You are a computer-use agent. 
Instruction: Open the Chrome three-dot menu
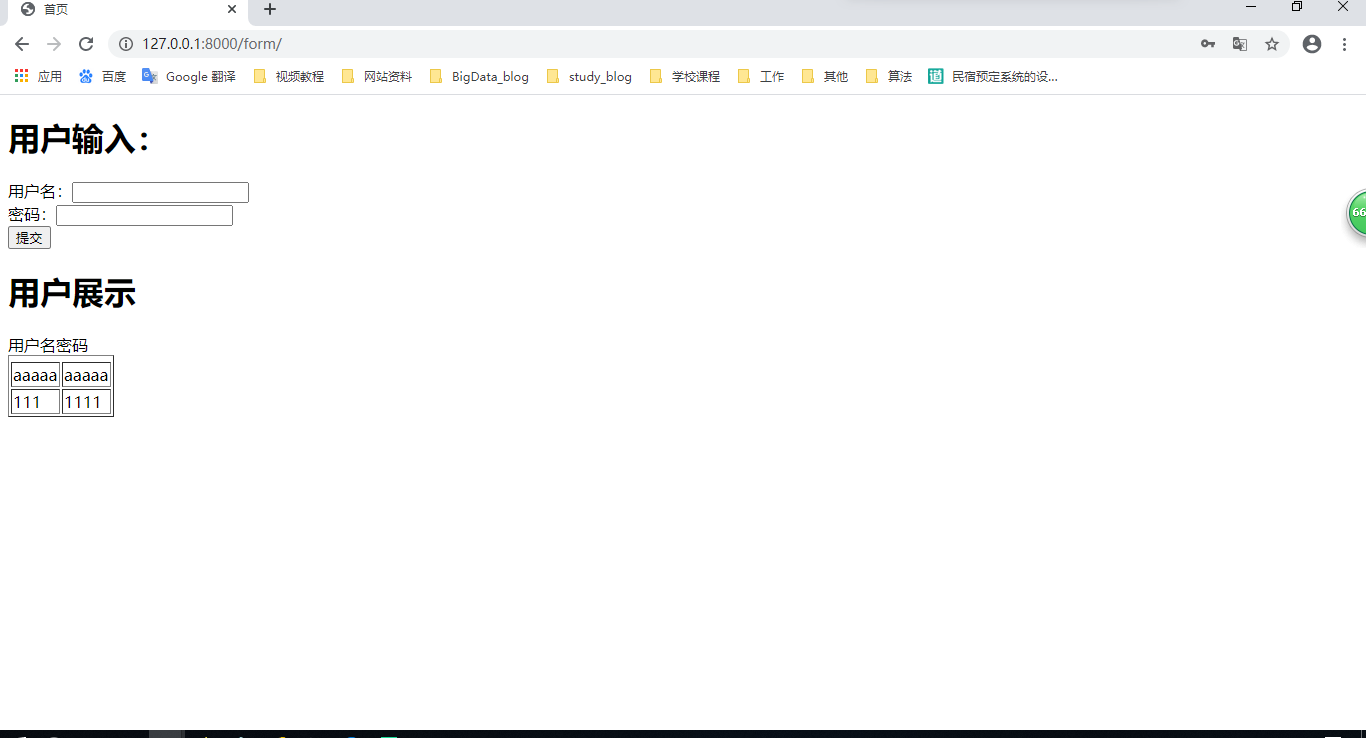click(x=1344, y=44)
